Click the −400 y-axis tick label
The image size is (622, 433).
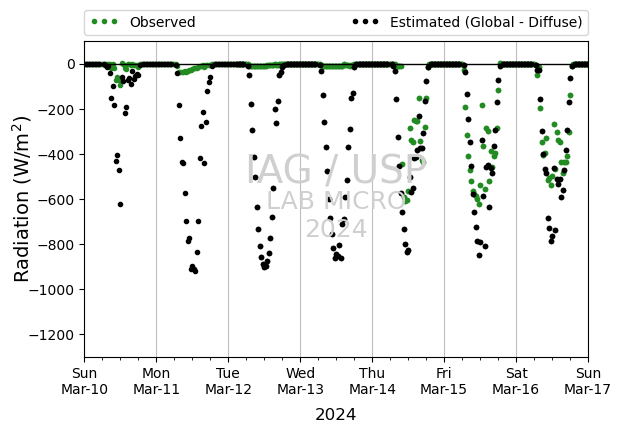pyautogui.click(x=56, y=155)
